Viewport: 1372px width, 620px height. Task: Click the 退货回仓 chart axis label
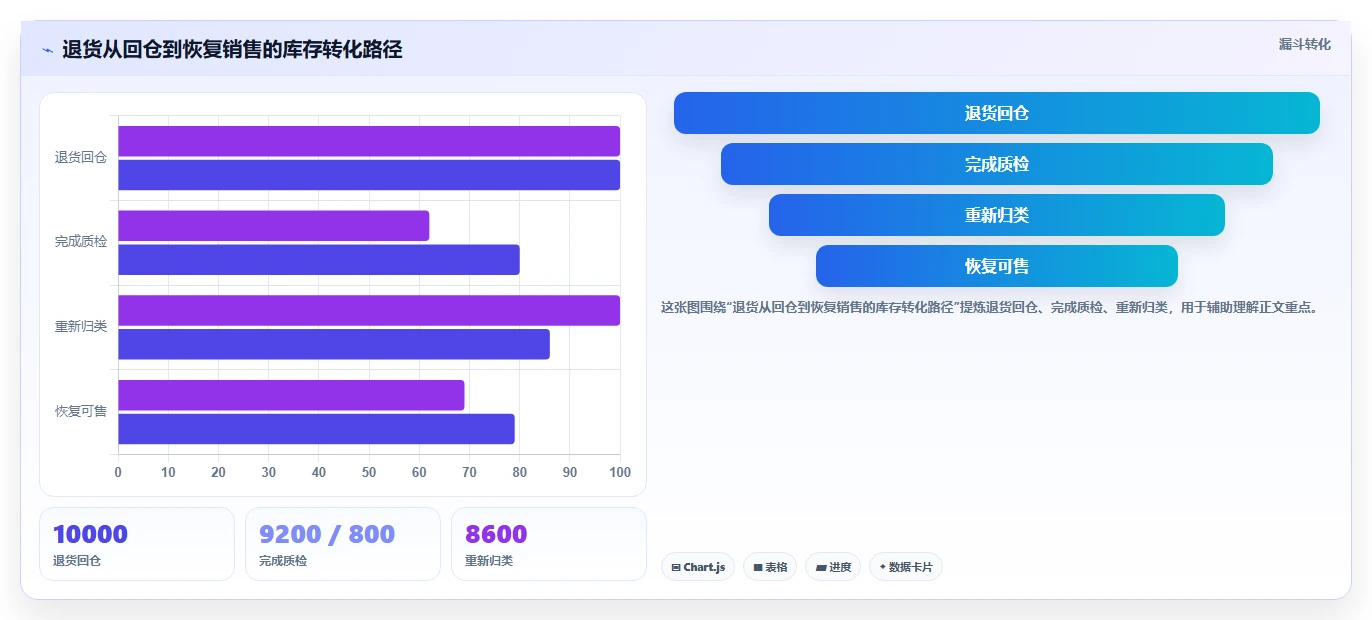point(81,158)
